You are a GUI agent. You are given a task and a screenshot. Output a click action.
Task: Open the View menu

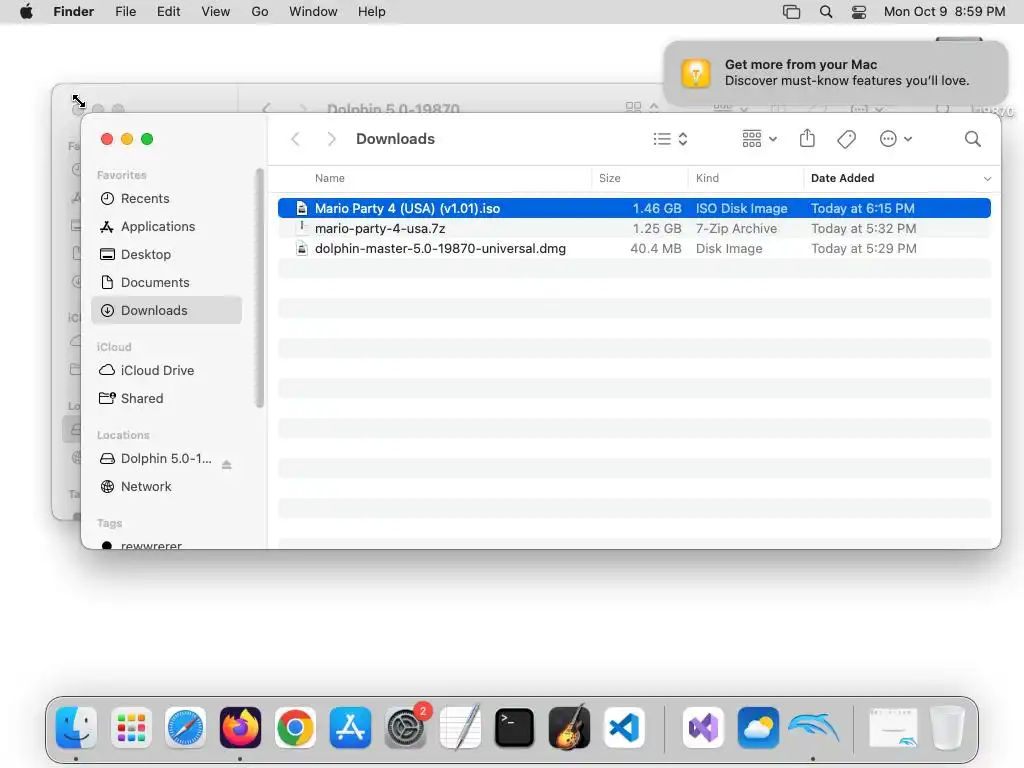tap(216, 12)
